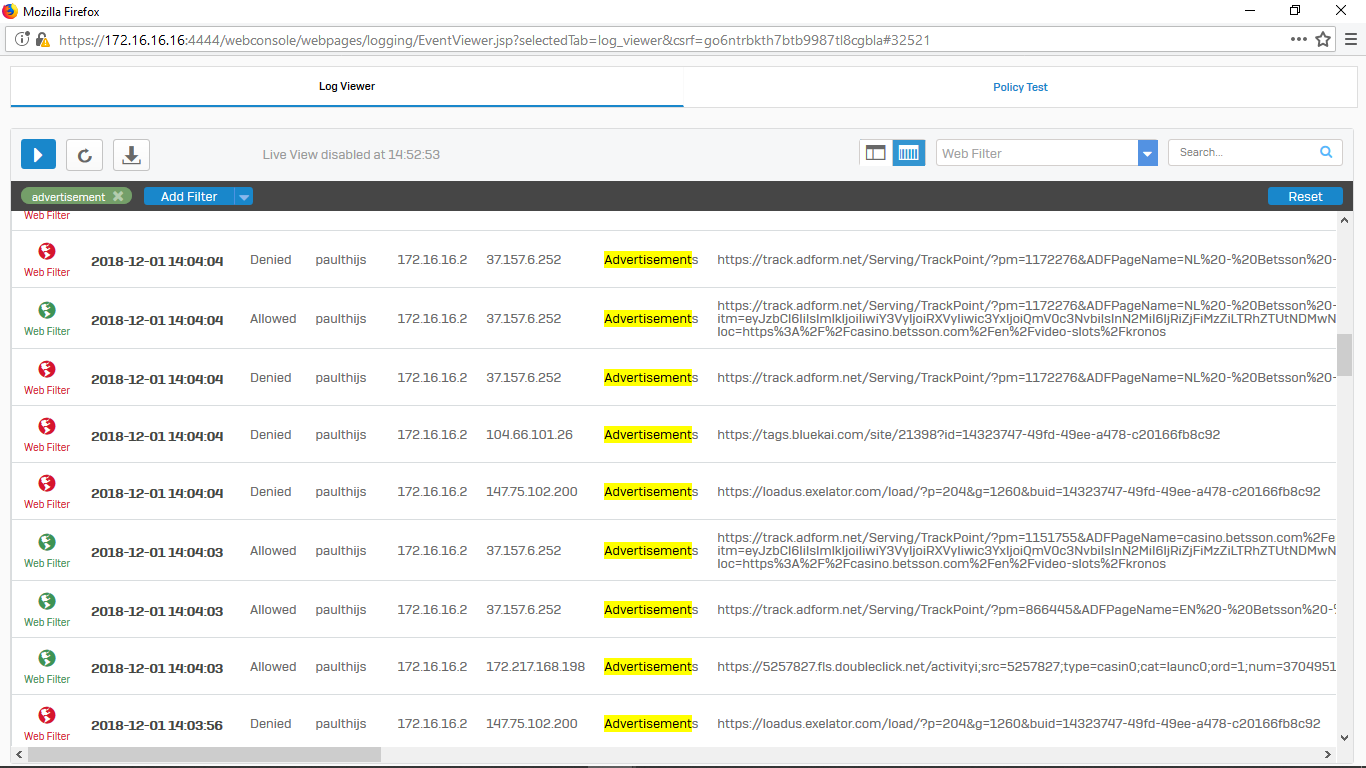This screenshot has width=1366, height=768.
Task: Select the Log Viewer tab
Action: 347,86
